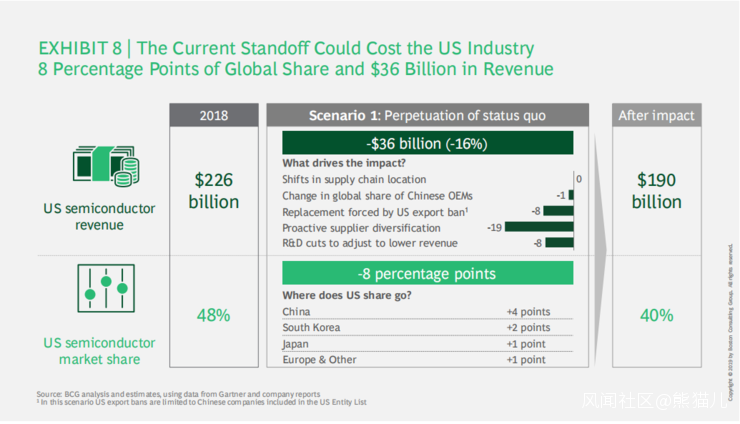The width and height of the screenshot is (740, 424).
Task: Select the 2018 column header
Action: tap(214, 115)
